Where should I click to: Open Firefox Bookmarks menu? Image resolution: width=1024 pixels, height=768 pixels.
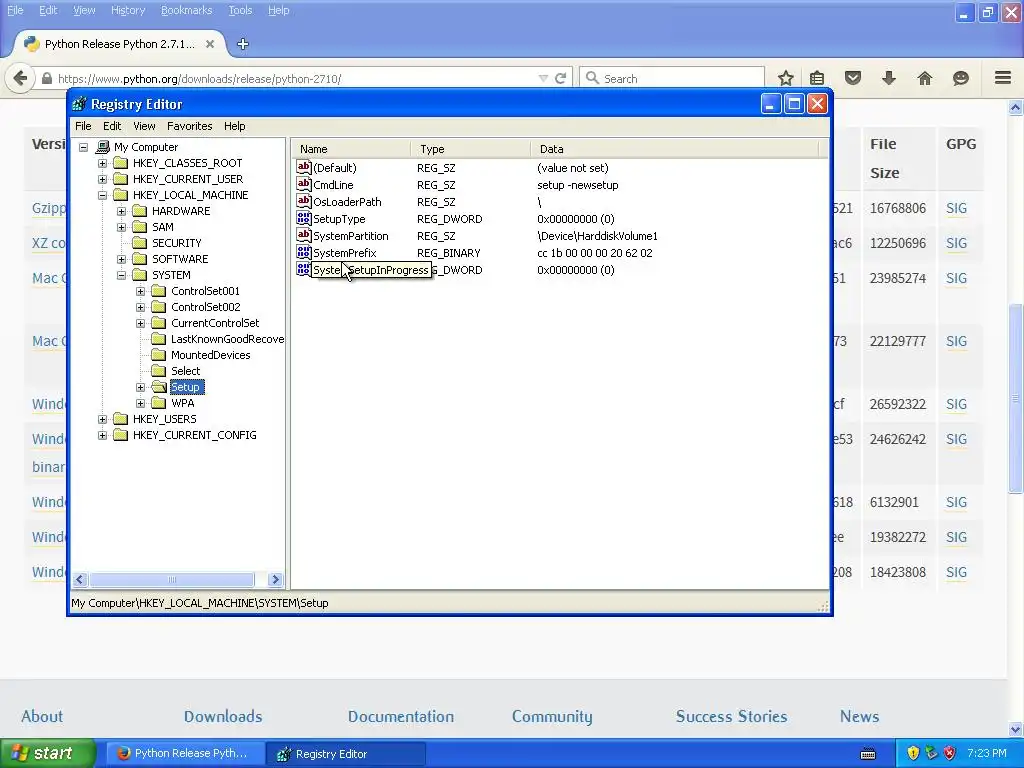(186, 10)
